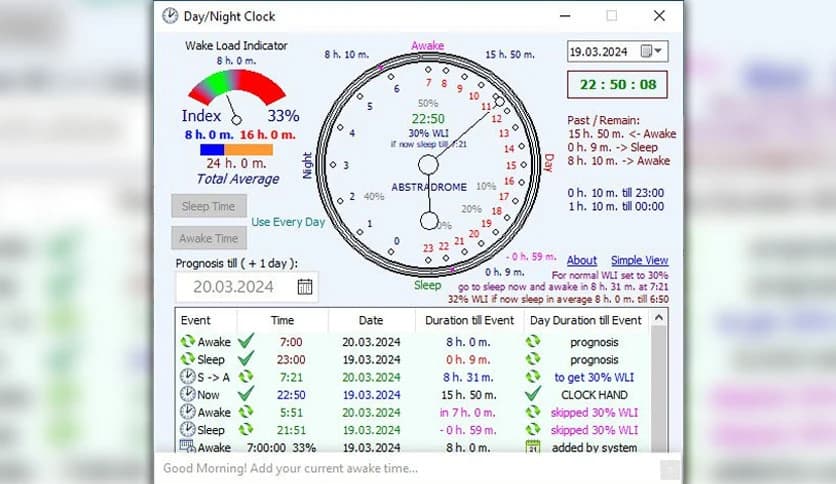Click the '0 h. 10 m. till 23:00' line

pyautogui.click(x=616, y=193)
